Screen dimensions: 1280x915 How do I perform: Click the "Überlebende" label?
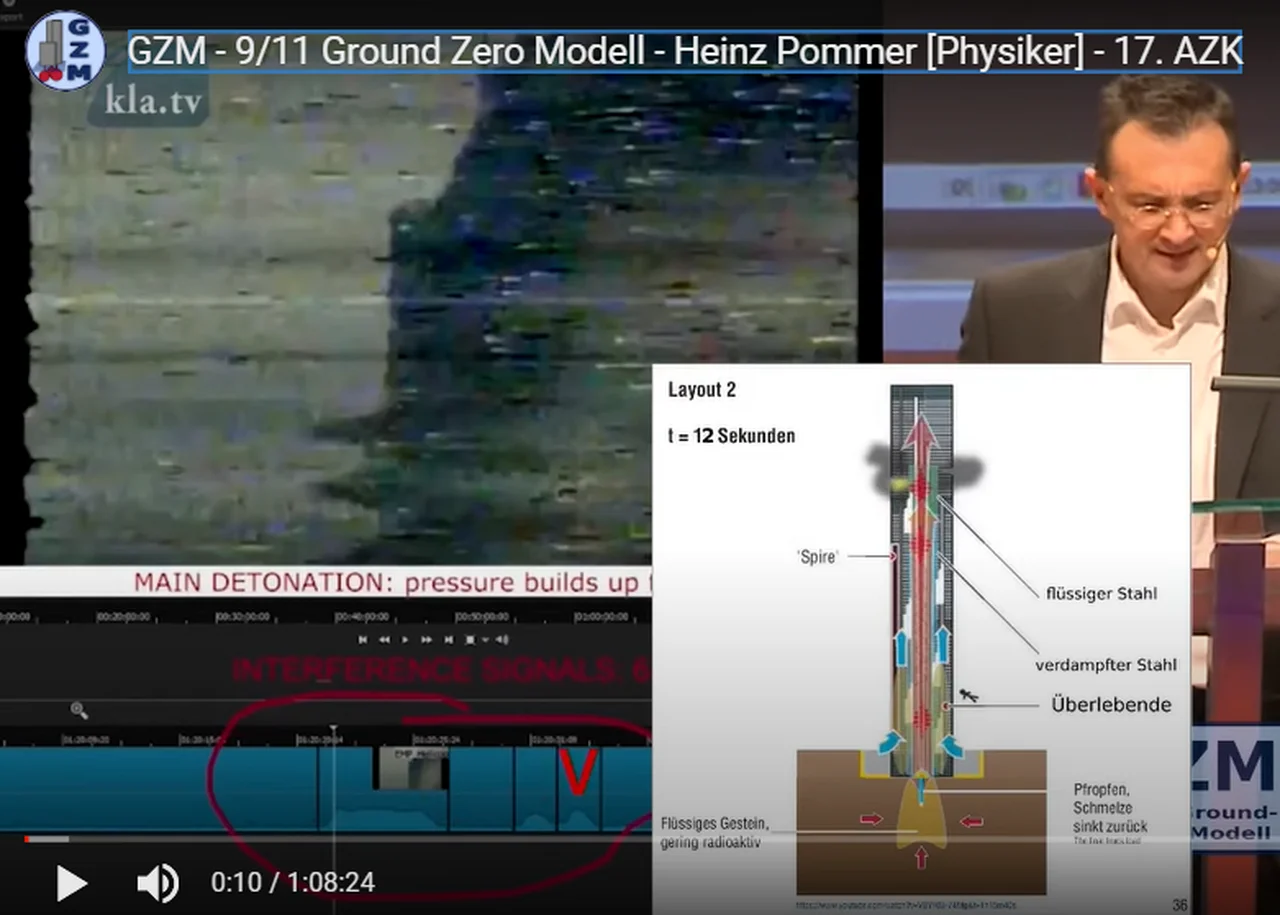(1111, 705)
